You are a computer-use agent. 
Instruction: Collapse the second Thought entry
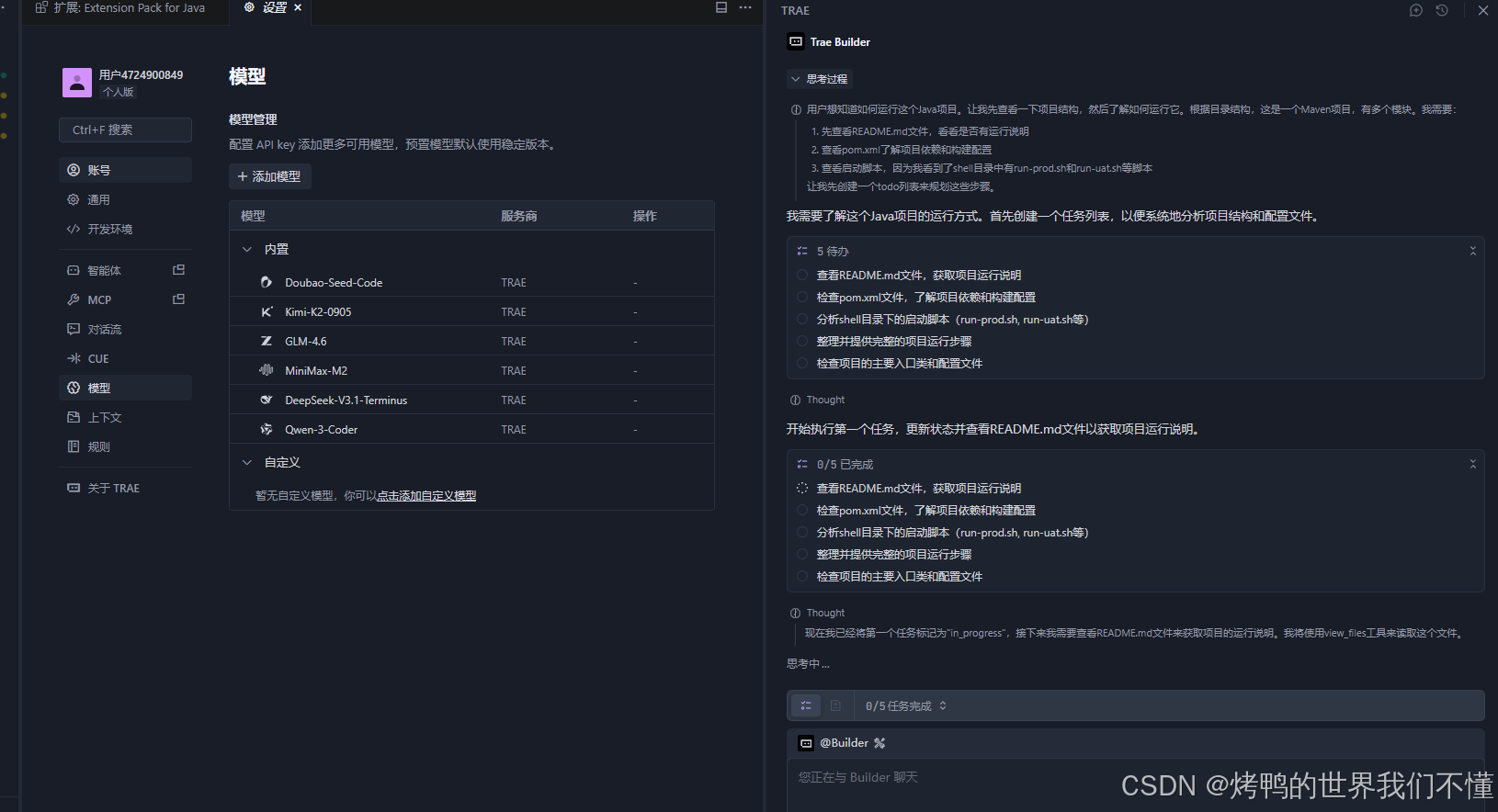[x=817, y=613]
